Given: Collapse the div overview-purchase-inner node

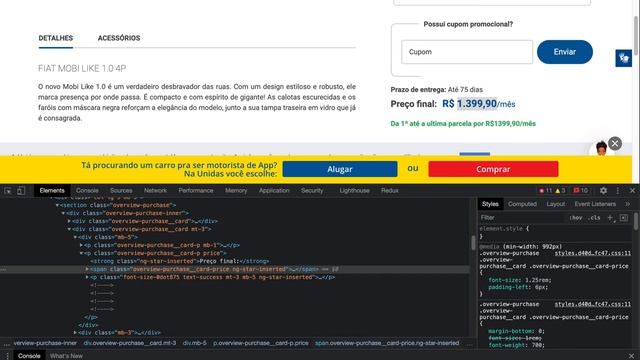Looking at the screenshot, I should [x=63, y=213].
